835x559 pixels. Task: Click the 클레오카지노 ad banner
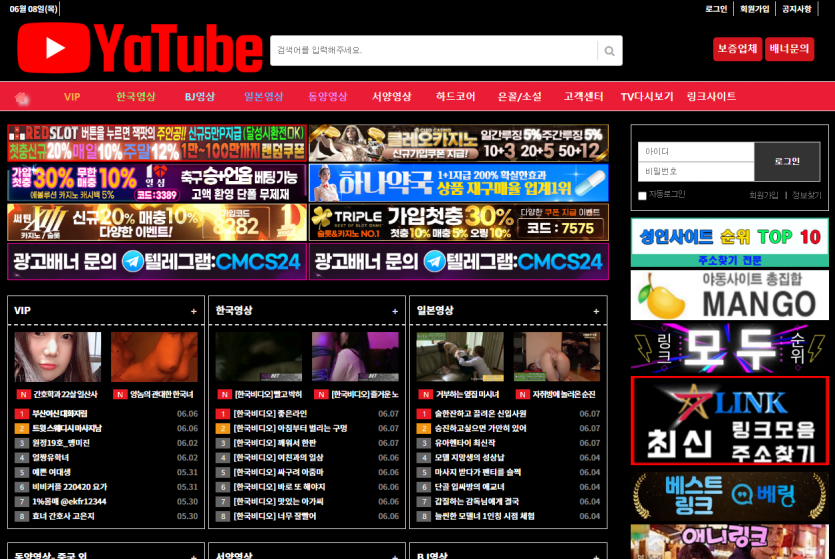point(459,143)
